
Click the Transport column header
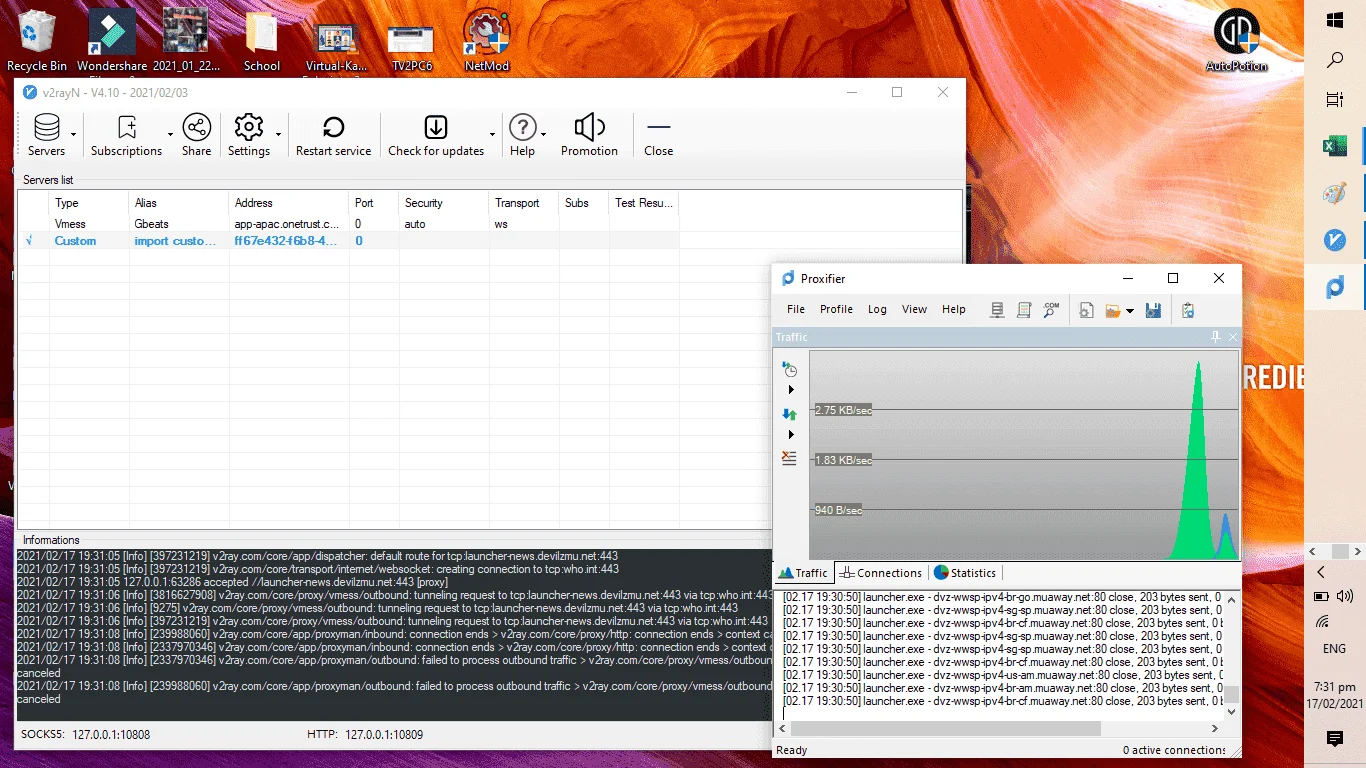[x=524, y=203]
